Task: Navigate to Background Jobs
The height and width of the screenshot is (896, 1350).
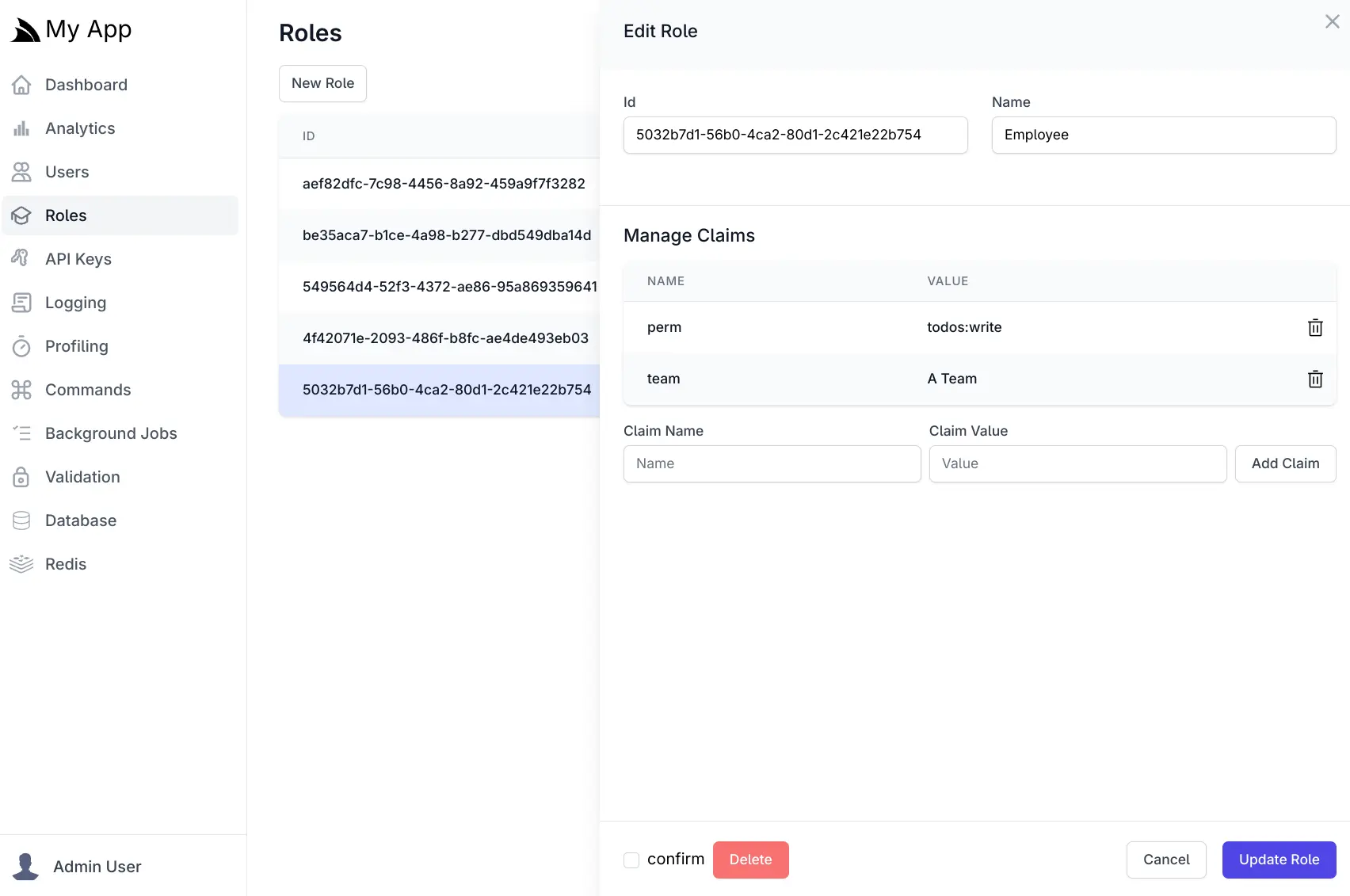Action: (x=110, y=433)
